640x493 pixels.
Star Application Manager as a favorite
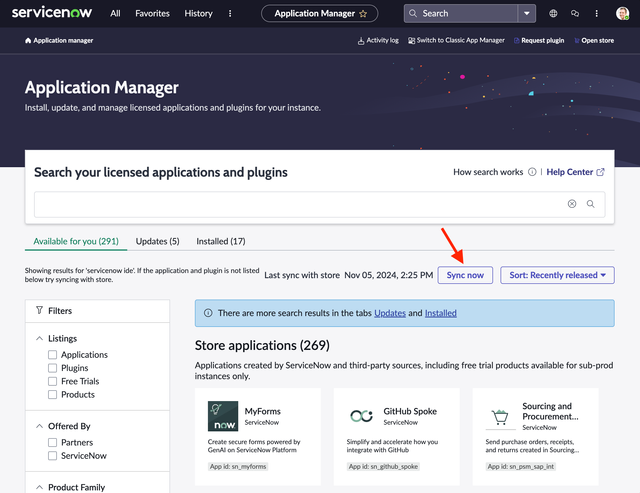(363, 13)
